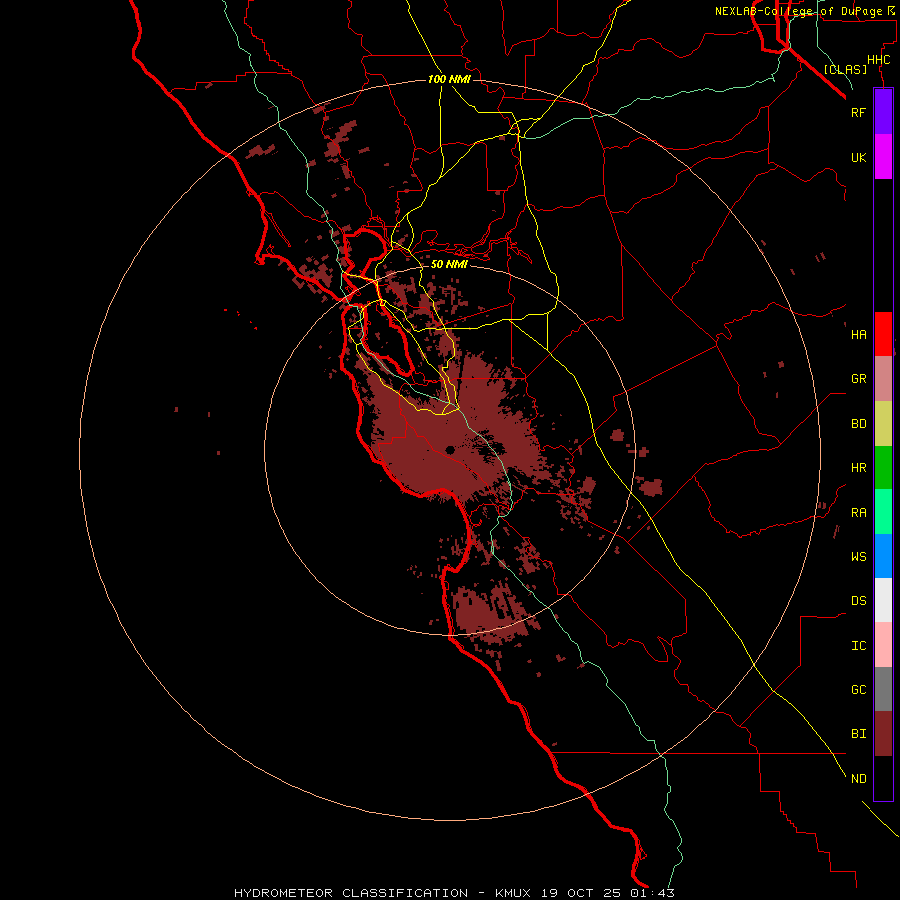Click the RF legend label
This screenshot has height=900, width=900.
858,112
